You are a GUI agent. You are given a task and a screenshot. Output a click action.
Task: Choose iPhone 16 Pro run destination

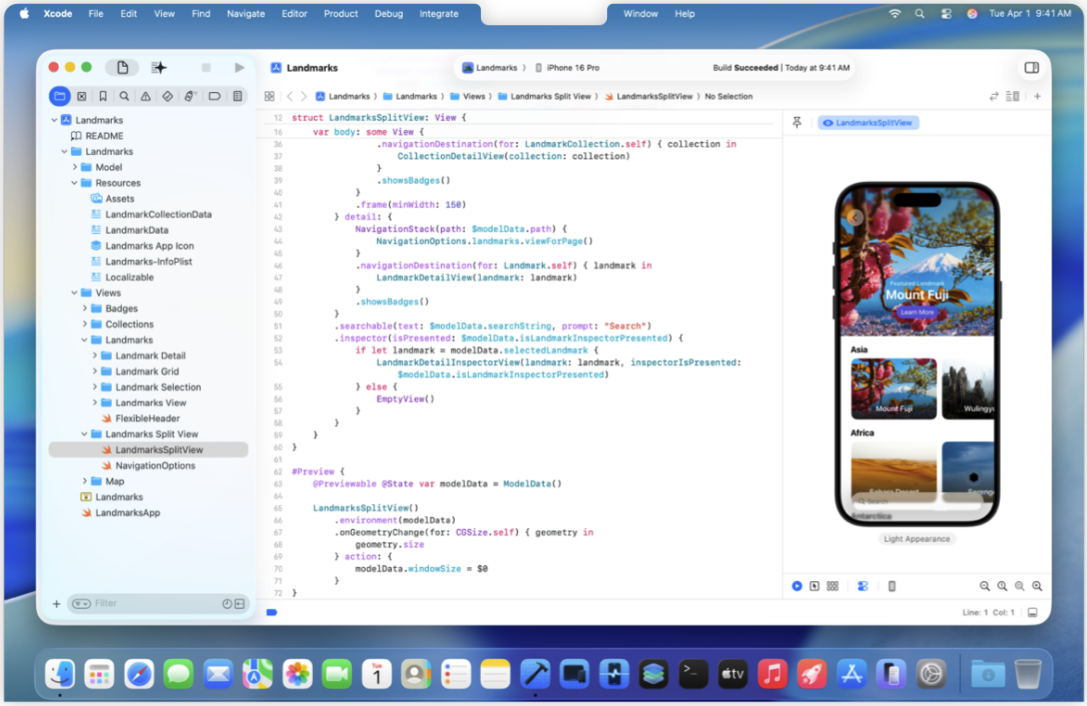point(568,68)
